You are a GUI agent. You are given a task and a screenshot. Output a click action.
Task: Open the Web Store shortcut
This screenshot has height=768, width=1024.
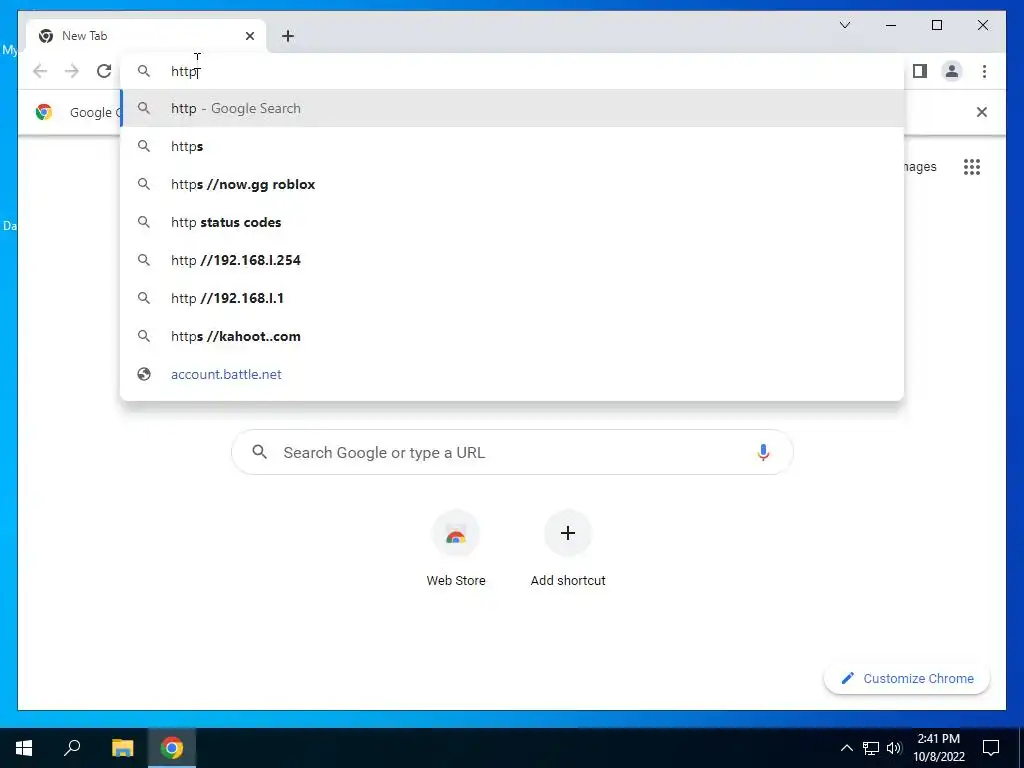pos(456,549)
